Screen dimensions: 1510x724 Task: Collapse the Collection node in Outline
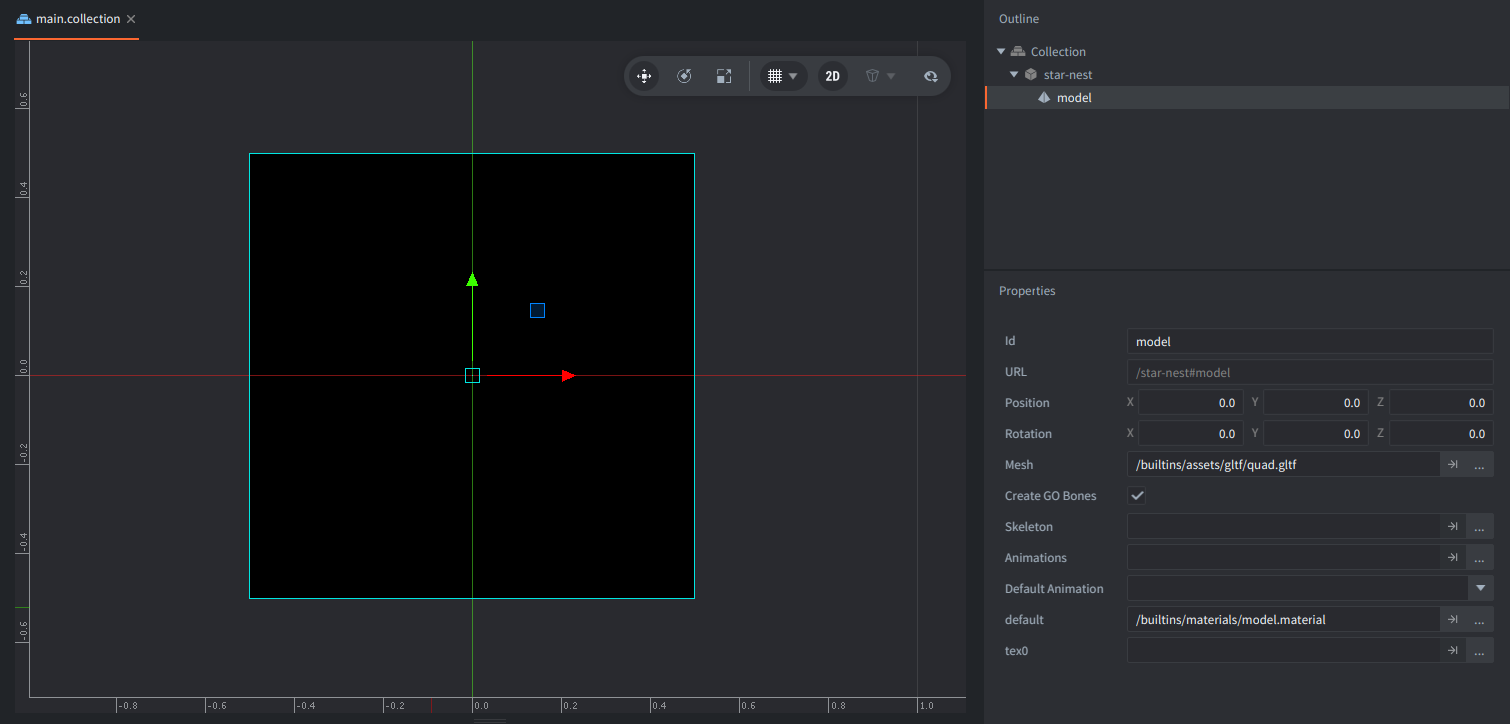(1001, 52)
